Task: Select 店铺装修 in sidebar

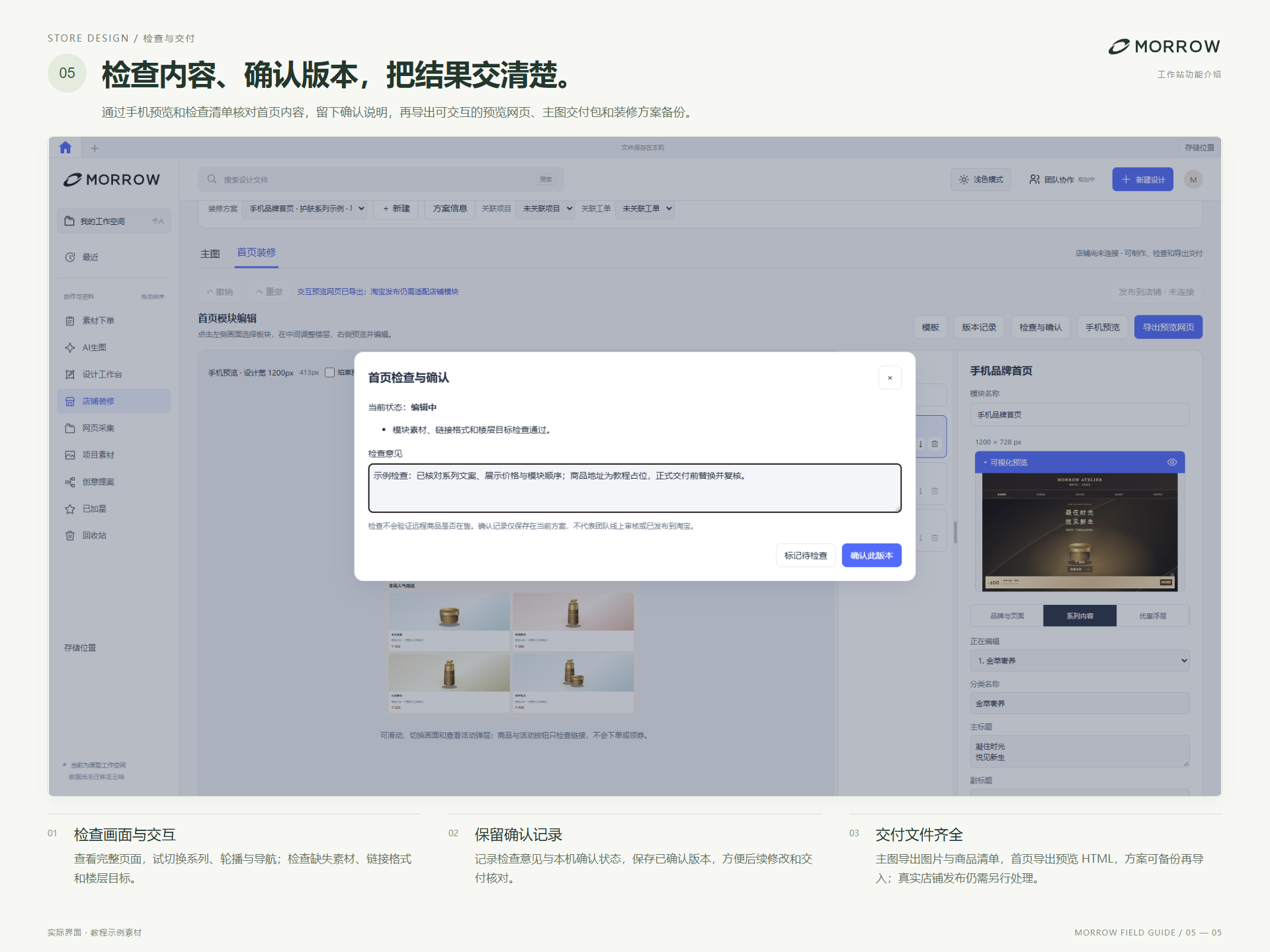Action: point(114,401)
